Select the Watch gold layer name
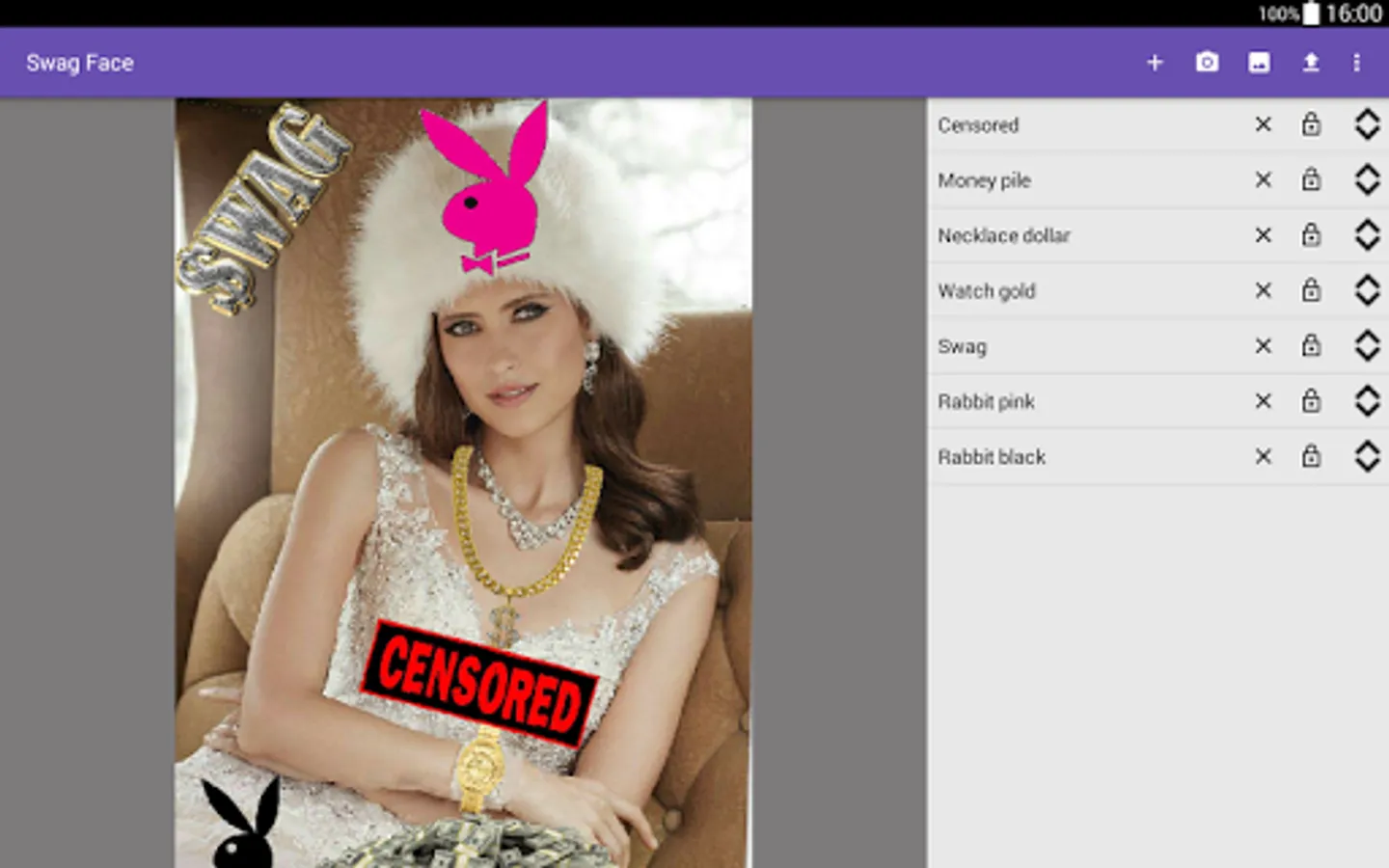This screenshot has height=868, width=1389. coord(987,291)
